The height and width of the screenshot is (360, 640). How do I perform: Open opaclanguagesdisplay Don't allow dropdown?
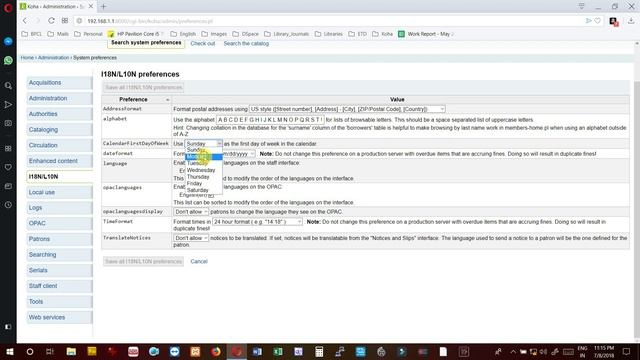tap(191, 212)
